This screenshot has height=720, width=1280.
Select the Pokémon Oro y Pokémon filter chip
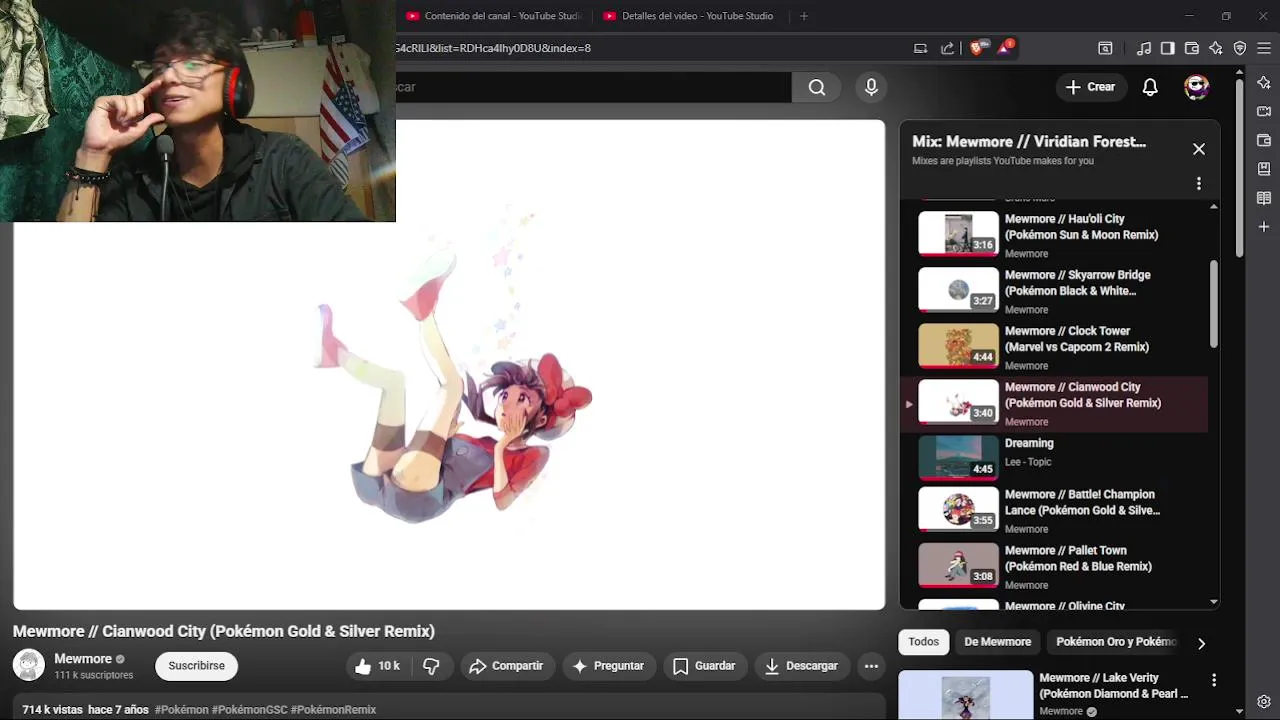[x=1116, y=642]
